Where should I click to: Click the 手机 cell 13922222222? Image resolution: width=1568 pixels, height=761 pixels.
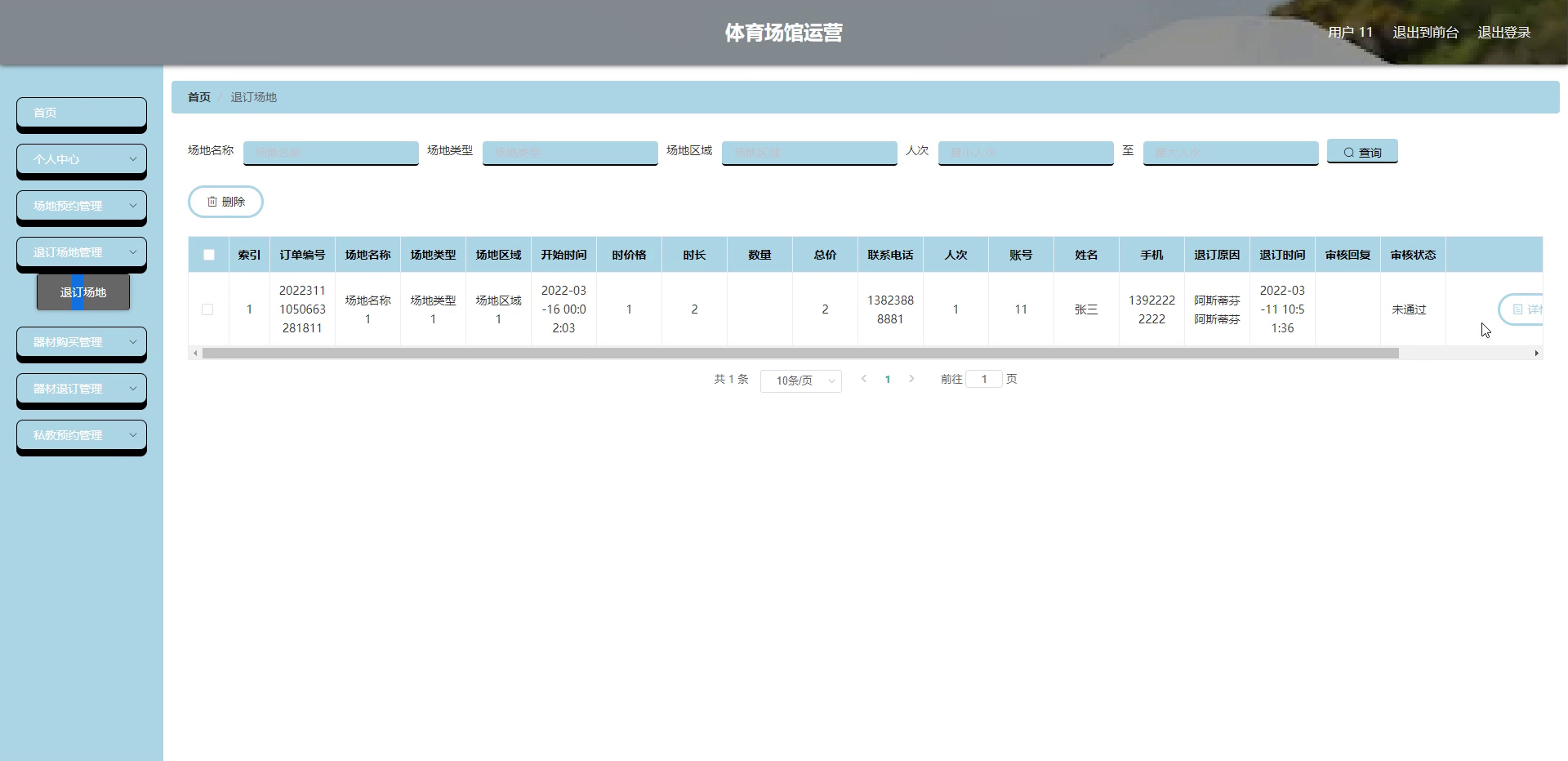(x=1151, y=309)
